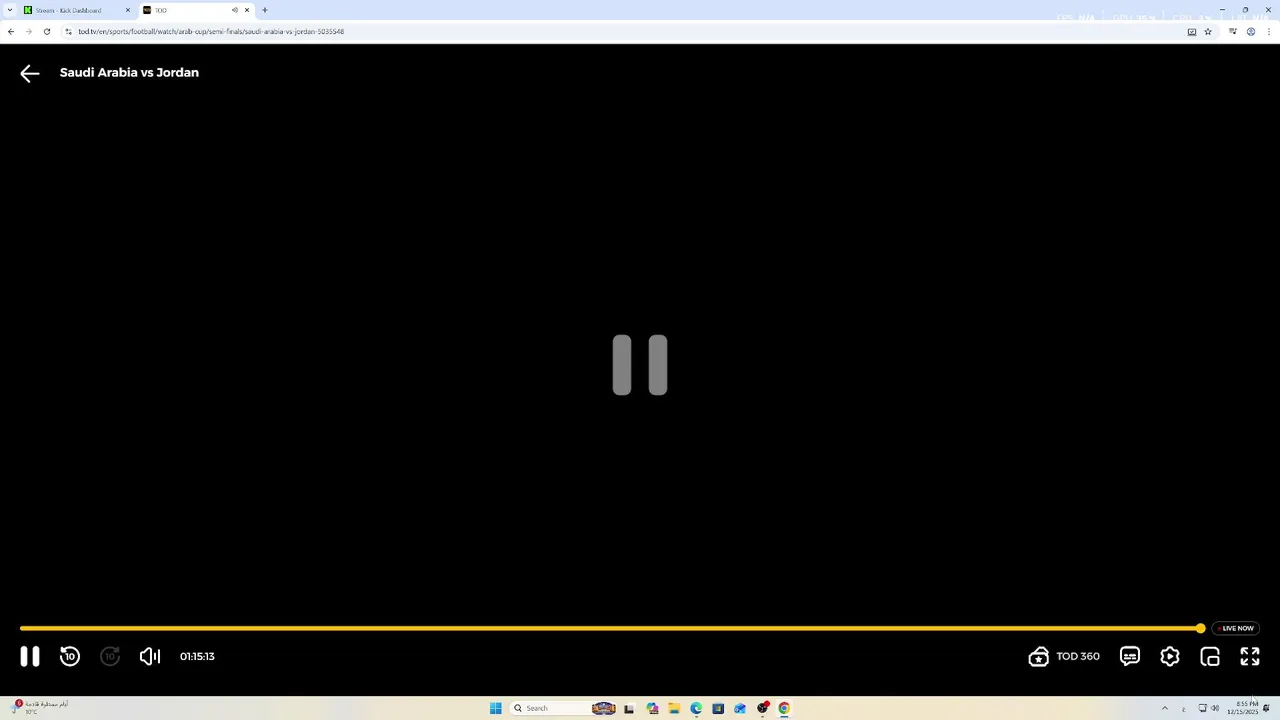Mute the player volume
Viewport: 1280px width, 720px height.
click(150, 656)
